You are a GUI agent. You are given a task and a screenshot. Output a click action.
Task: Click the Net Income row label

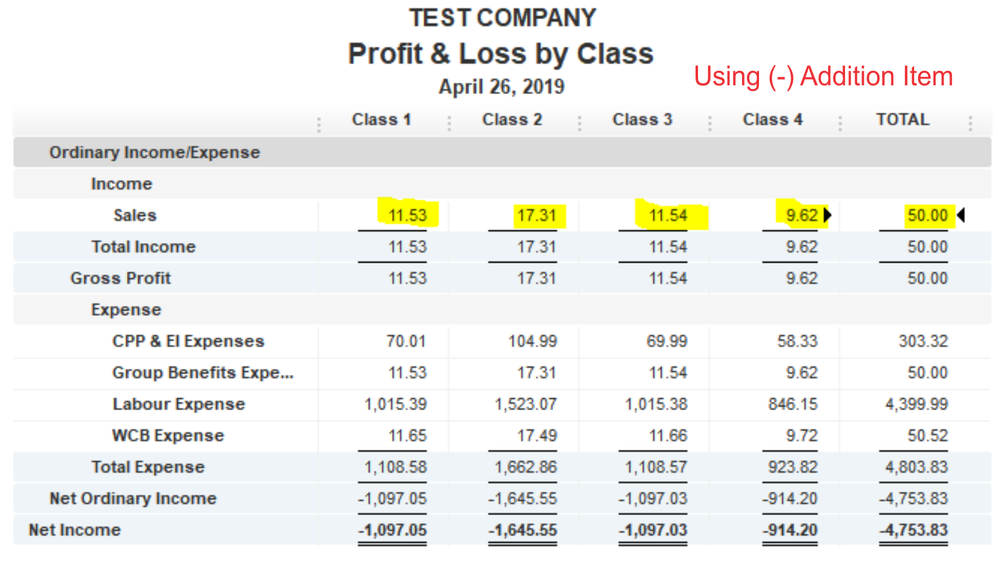[x=74, y=530]
